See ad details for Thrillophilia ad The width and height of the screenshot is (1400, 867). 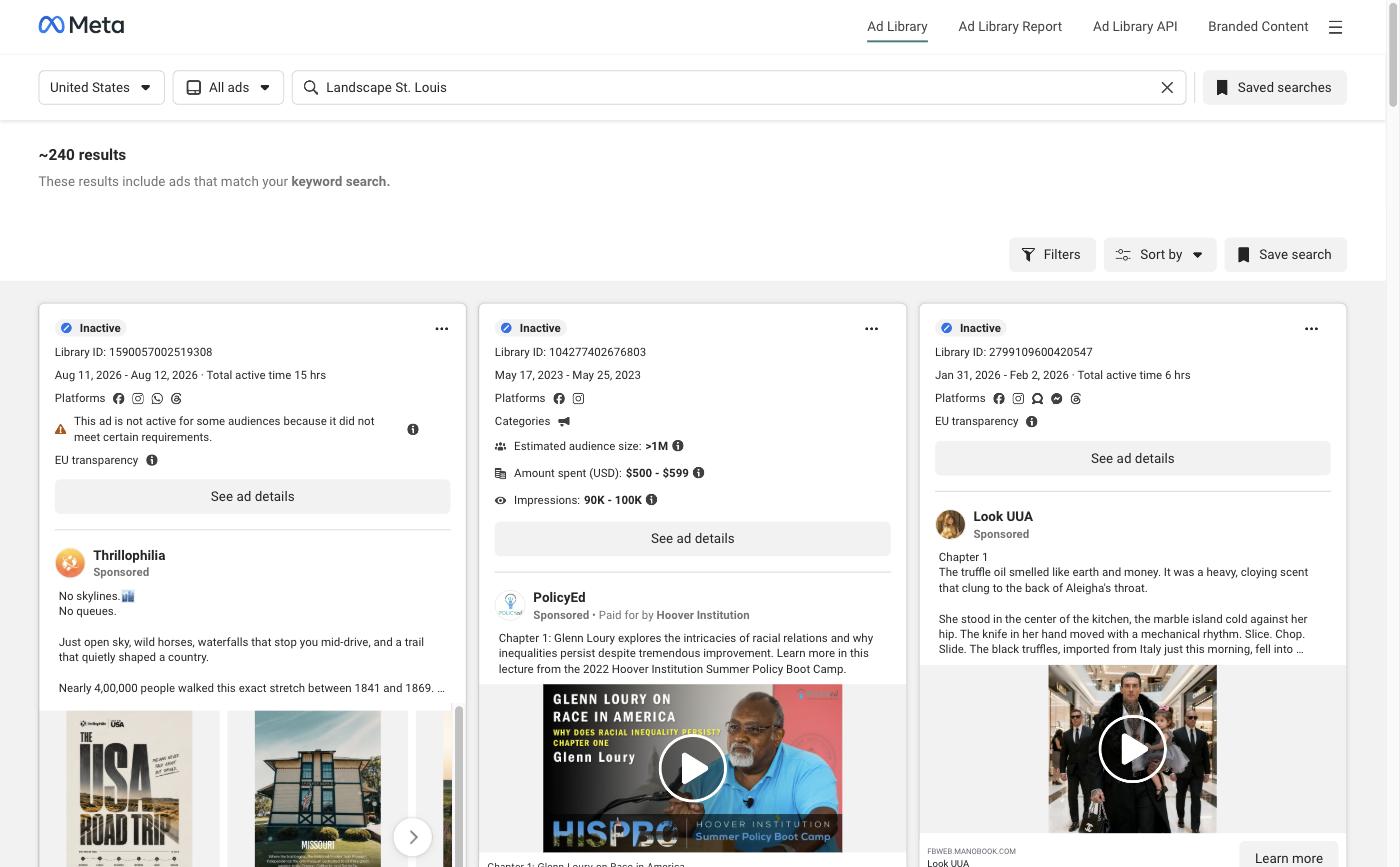252,497
